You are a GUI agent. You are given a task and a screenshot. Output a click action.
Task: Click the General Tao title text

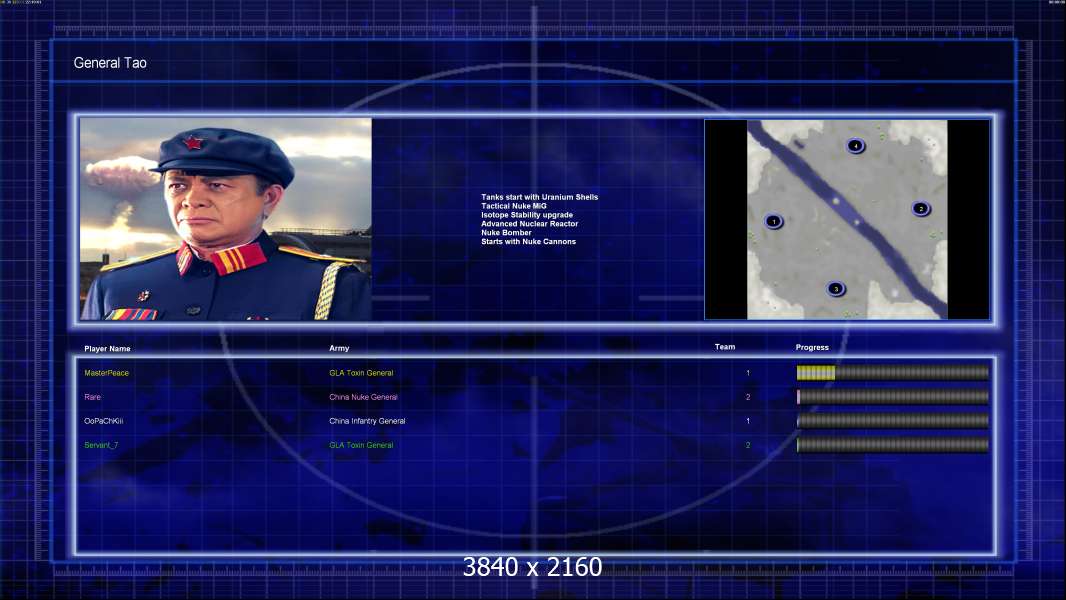click(110, 63)
